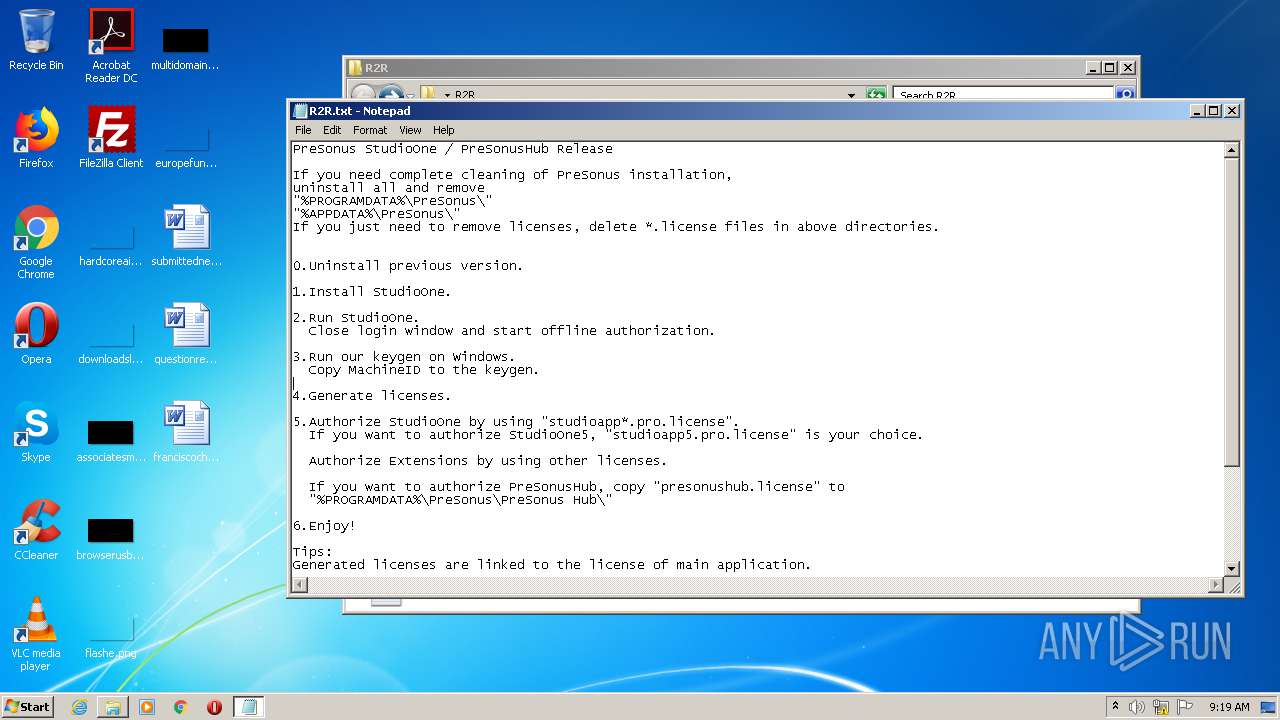Open the submittedne Word document
This screenshot has width=1280, height=720.
click(186, 236)
